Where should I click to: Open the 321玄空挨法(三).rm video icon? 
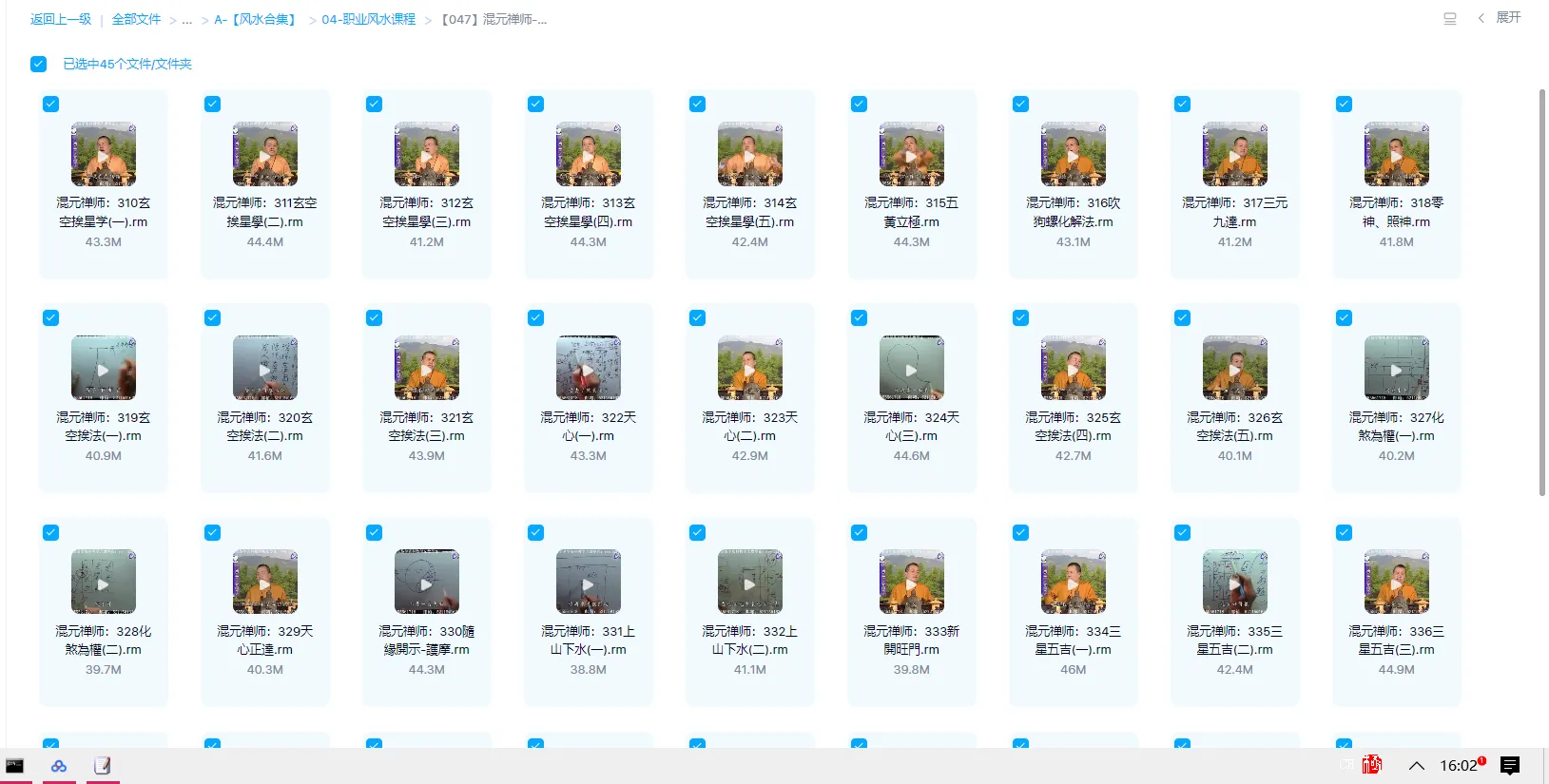(x=427, y=368)
